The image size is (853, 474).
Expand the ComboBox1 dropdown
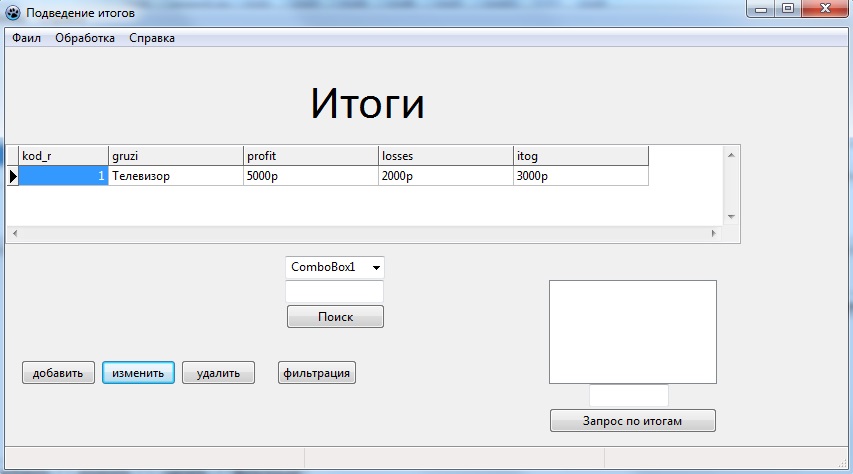[x=376, y=267]
